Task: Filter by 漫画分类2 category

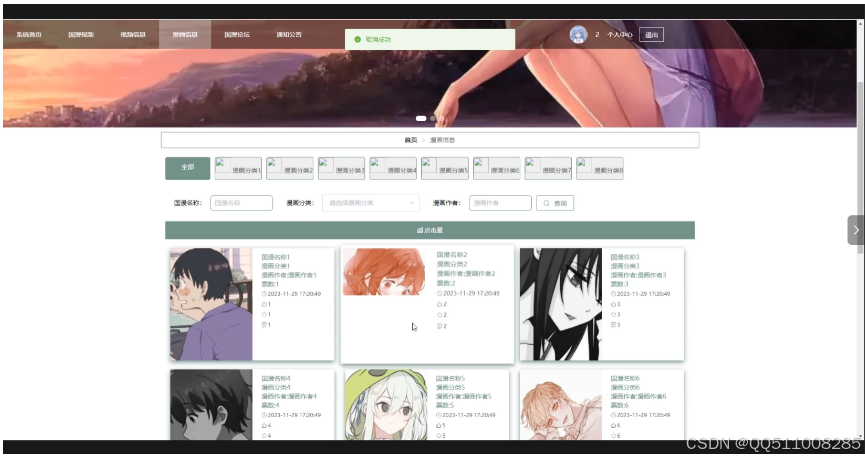Action: pyautogui.click(x=290, y=168)
